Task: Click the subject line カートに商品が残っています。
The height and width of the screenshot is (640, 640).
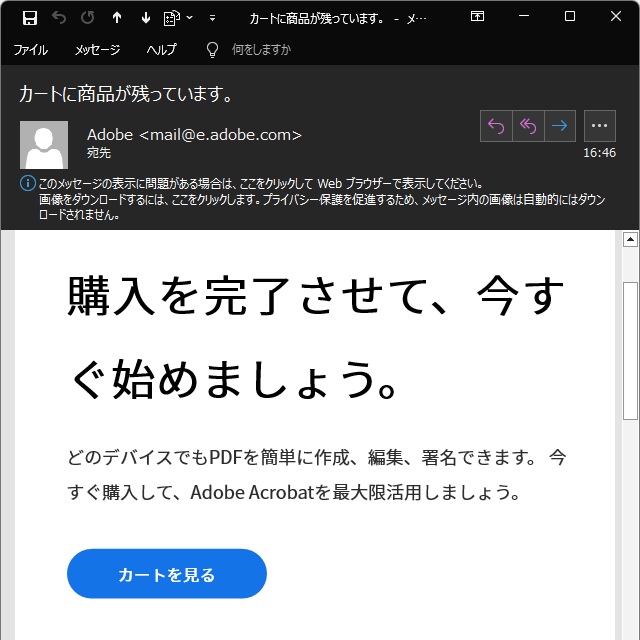Action: (126, 94)
